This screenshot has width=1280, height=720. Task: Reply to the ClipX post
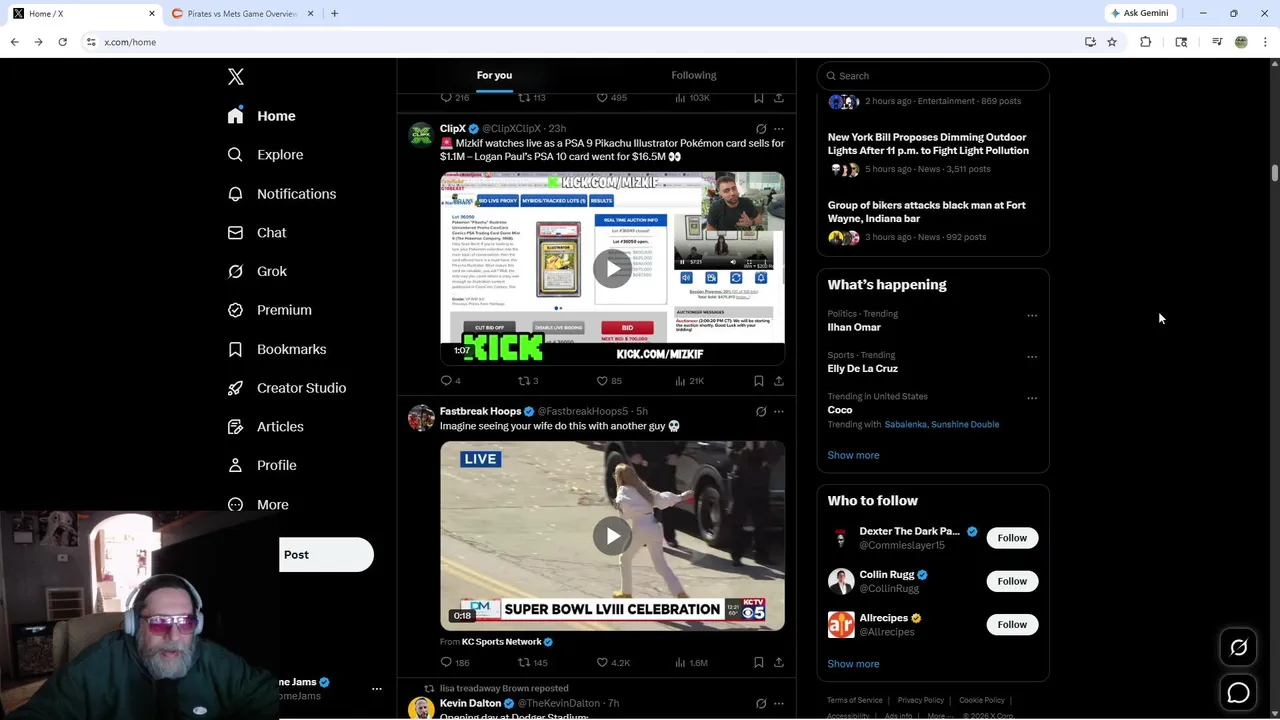(x=450, y=381)
